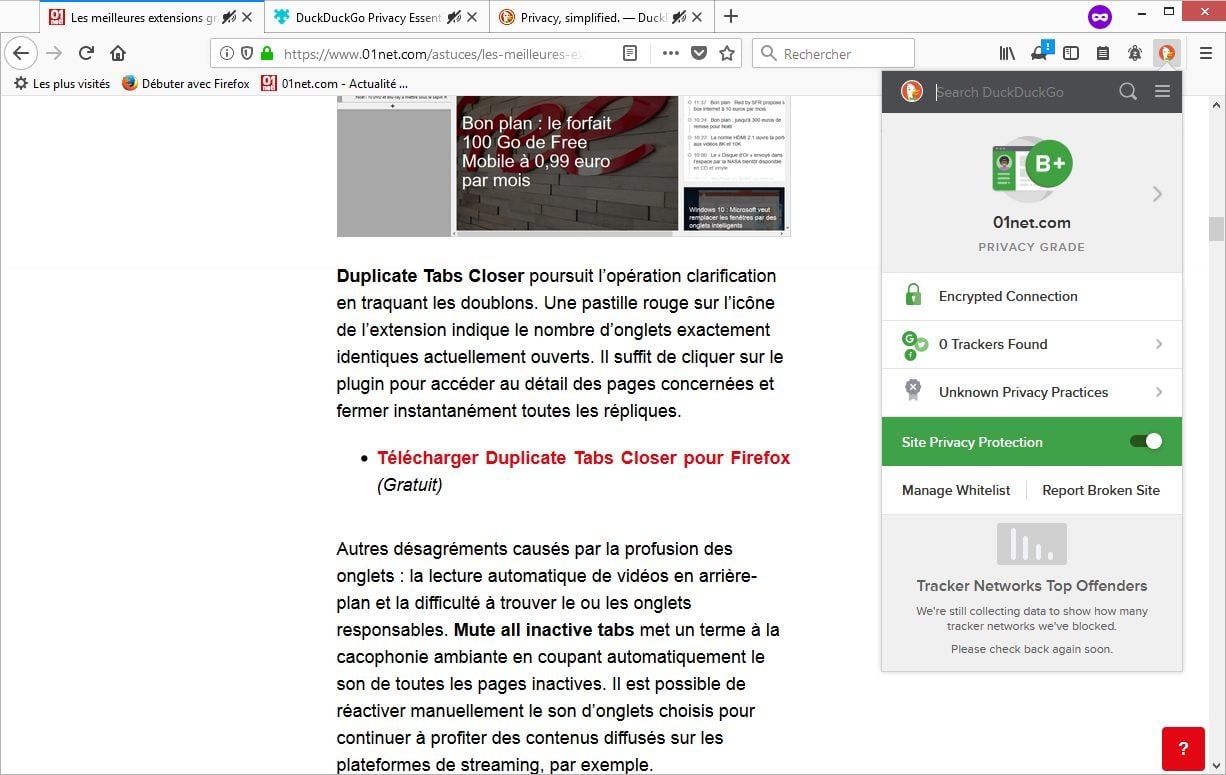Screen dimensions: 1226x775
Task: Open Télécharger Duplicate Tabs Closer pour Firefox link
Action: pos(583,458)
